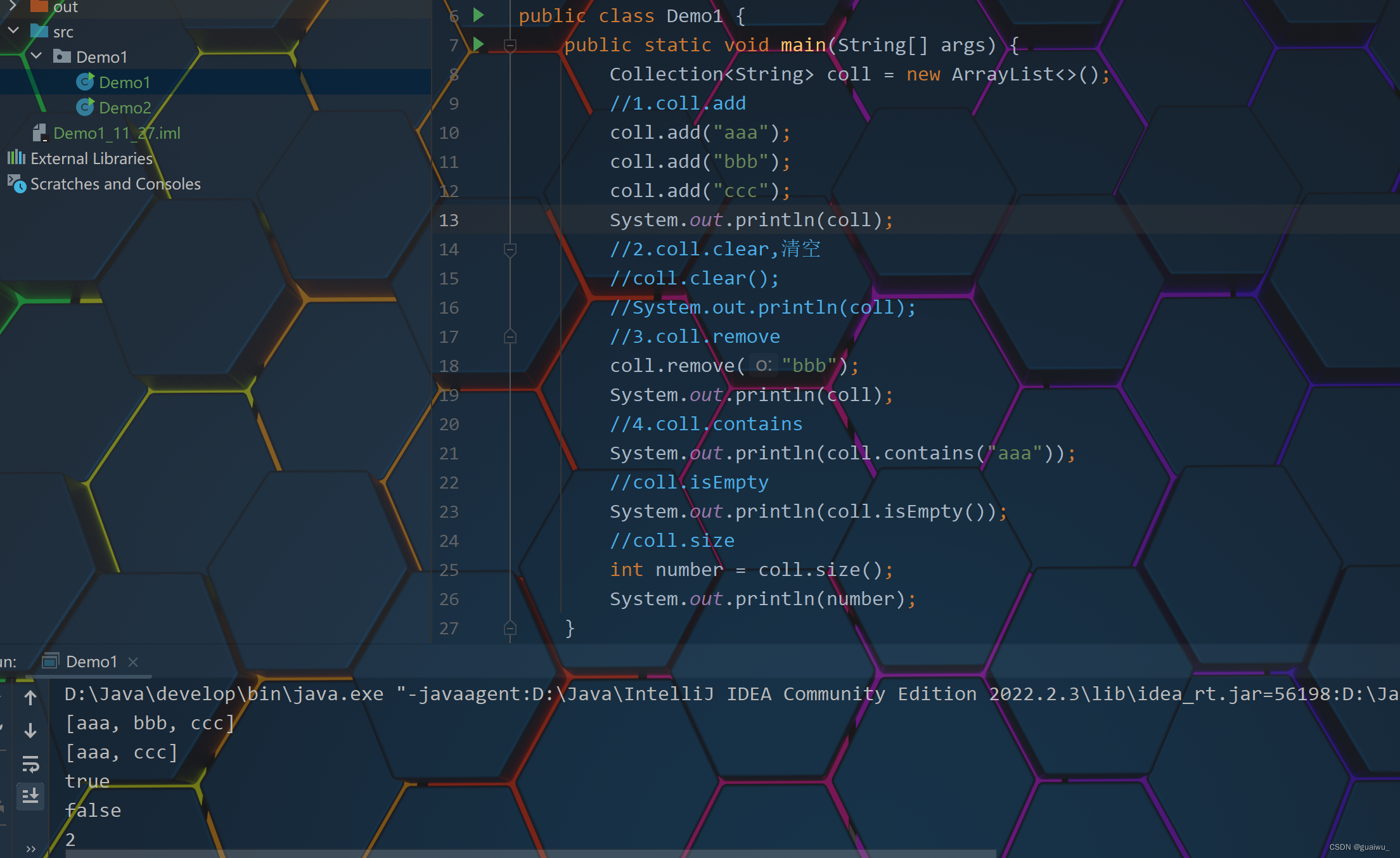Close the Demo1 run tab

pos(133,662)
